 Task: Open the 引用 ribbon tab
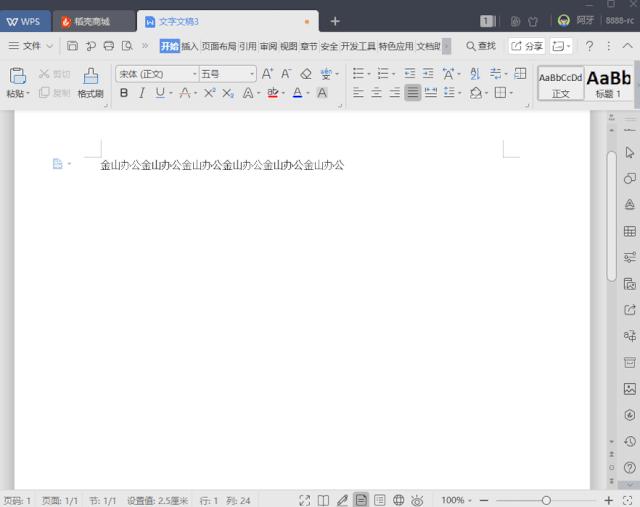coord(248,46)
